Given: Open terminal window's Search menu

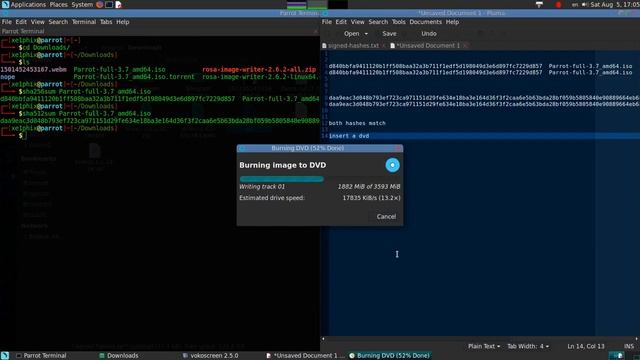Looking at the screenshot, I should (x=58, y=22).
